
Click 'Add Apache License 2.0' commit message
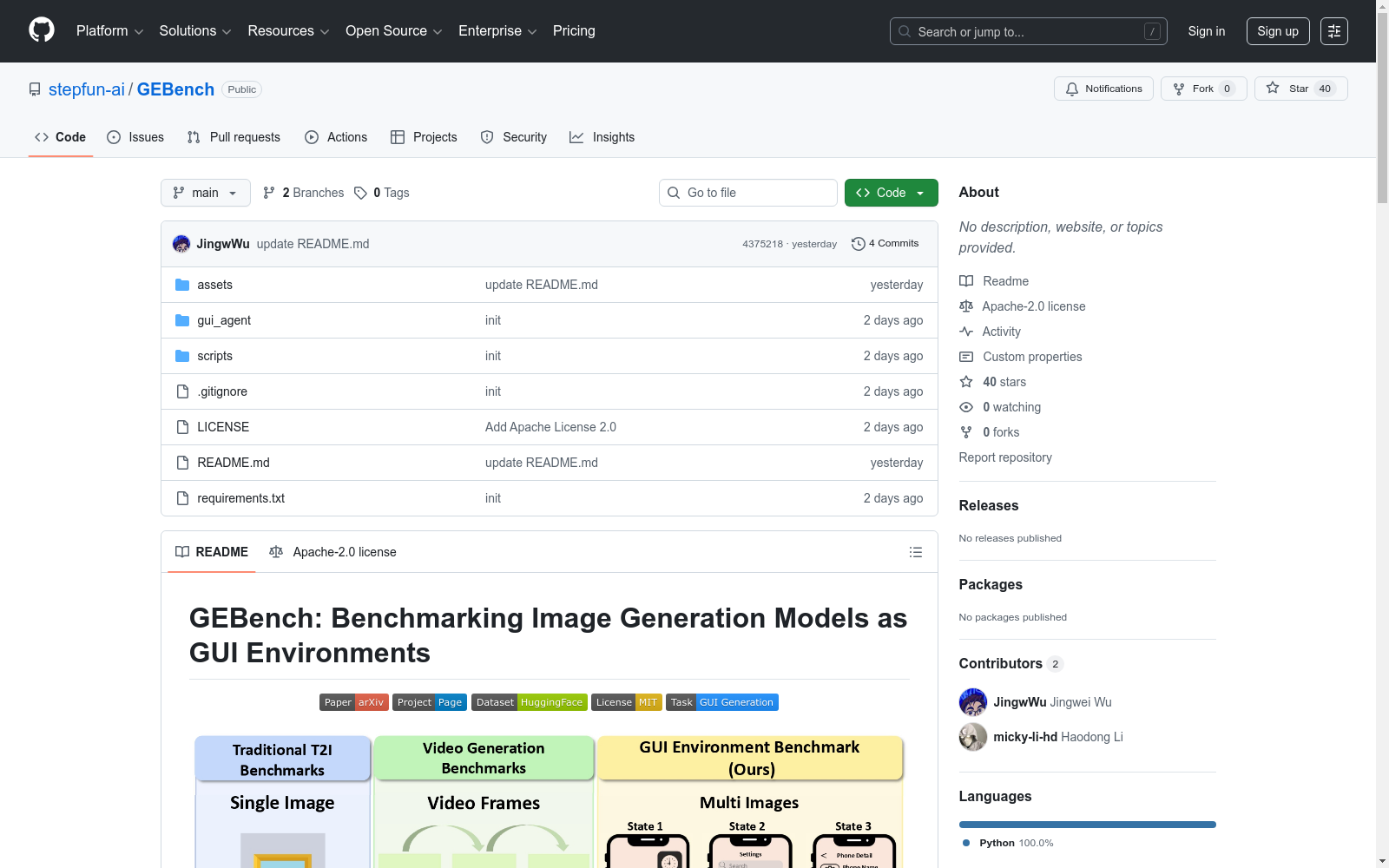coord(550,427)
